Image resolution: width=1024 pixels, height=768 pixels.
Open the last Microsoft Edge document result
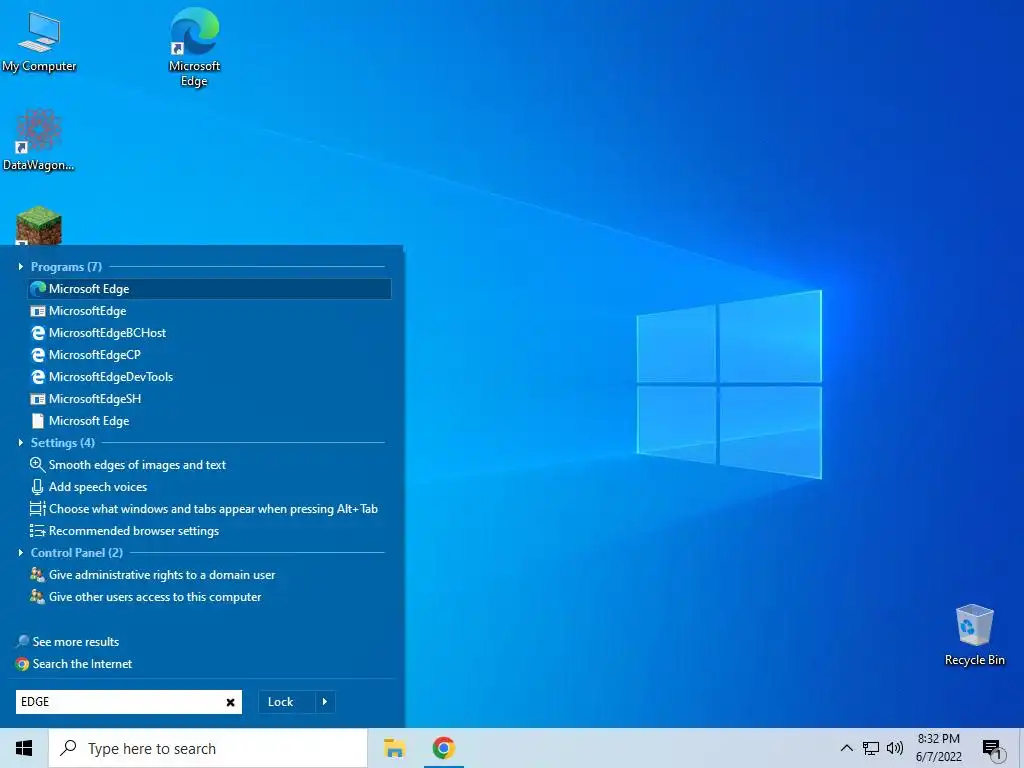(x=210, y=421)
